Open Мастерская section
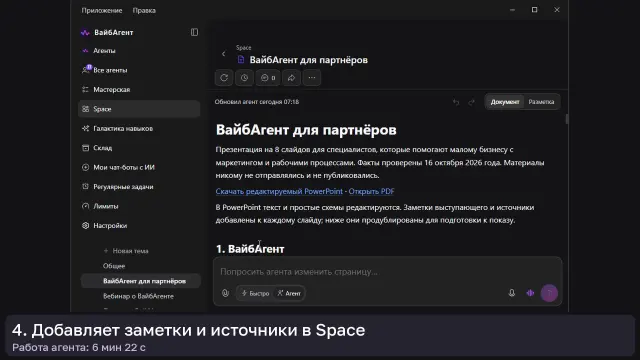This screenshot has height=360, width=640. (139, 89)
